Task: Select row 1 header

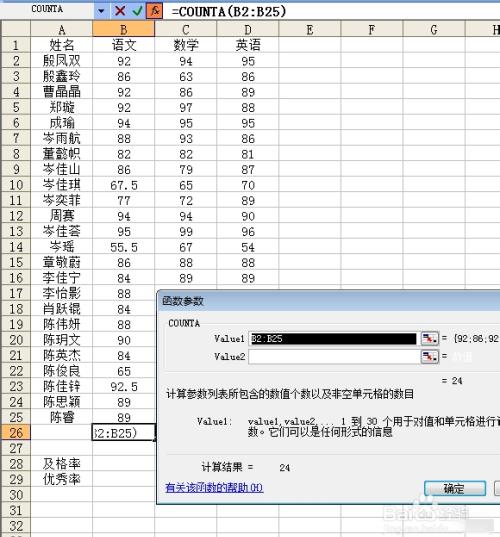Action: 16,45
